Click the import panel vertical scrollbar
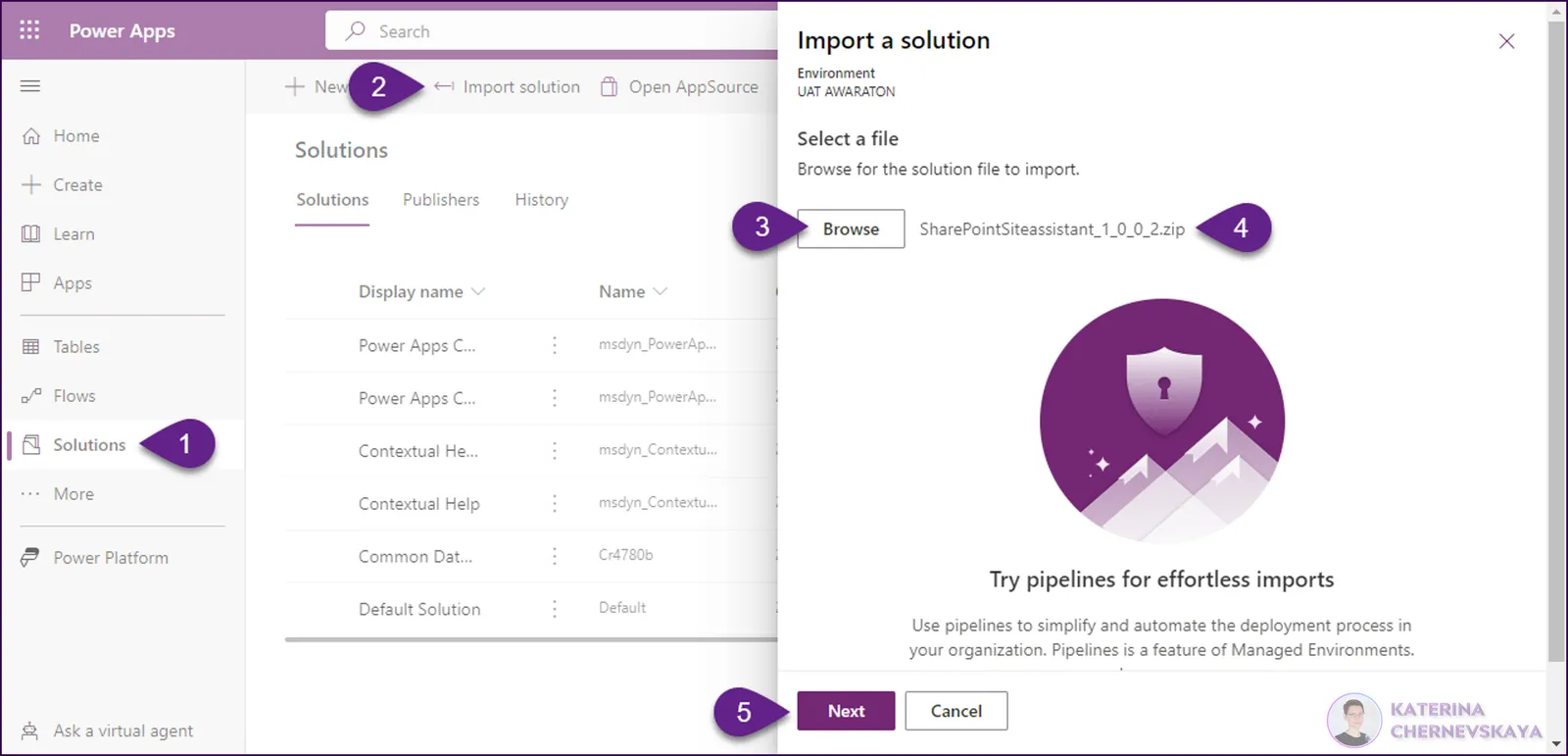Viewport: 1568px width, 756px height. pyautogui.click(x=1556, y=339)
